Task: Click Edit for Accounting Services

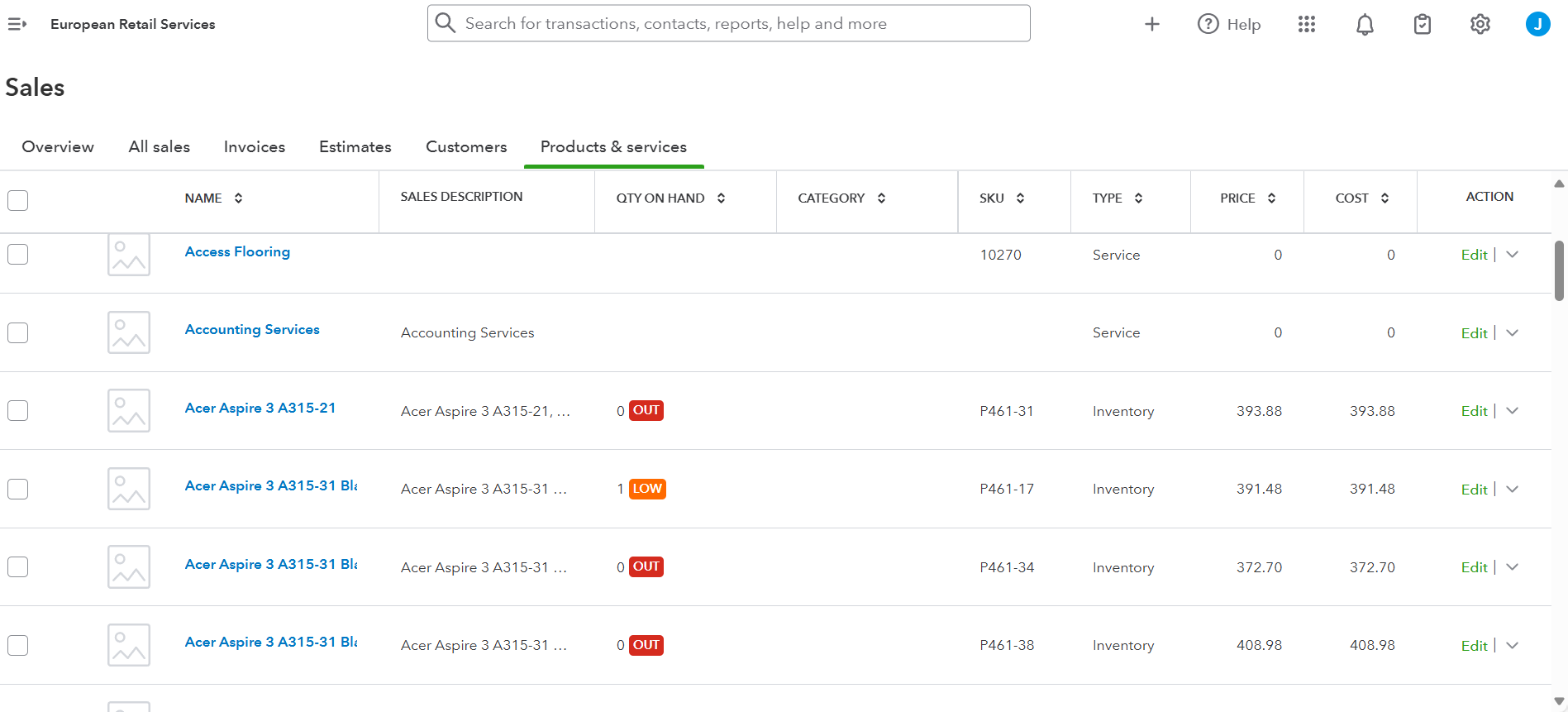Action: tap(1474, 333)
